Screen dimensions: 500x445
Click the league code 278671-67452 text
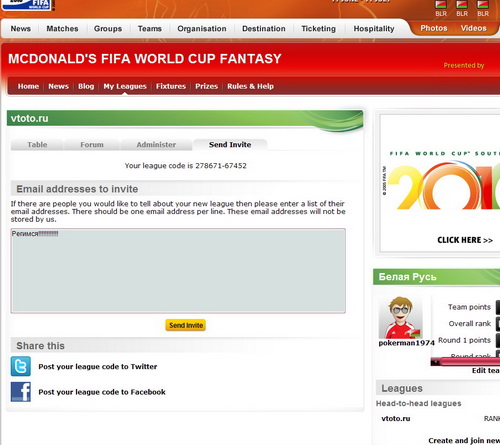221,166
